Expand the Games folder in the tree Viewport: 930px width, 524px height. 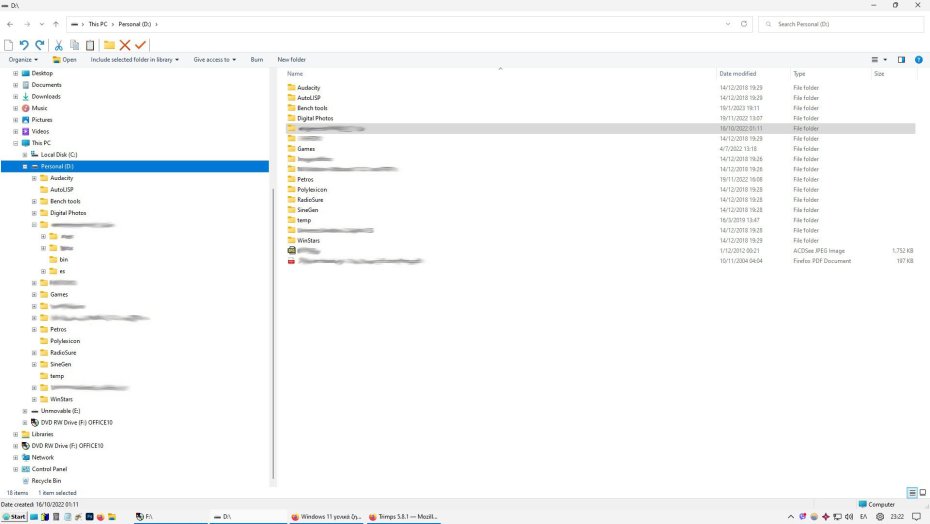[x=34, y=294]
